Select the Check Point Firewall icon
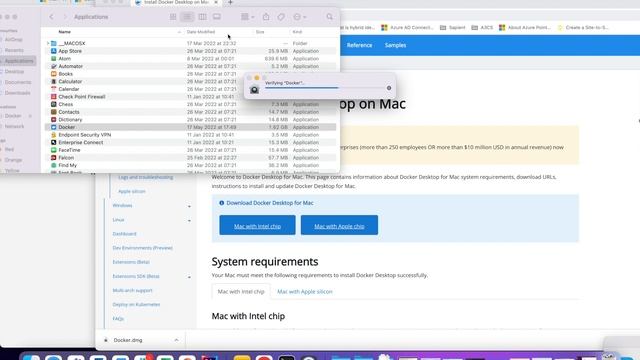Screen dimensions: 640x360 coord(53,97)
